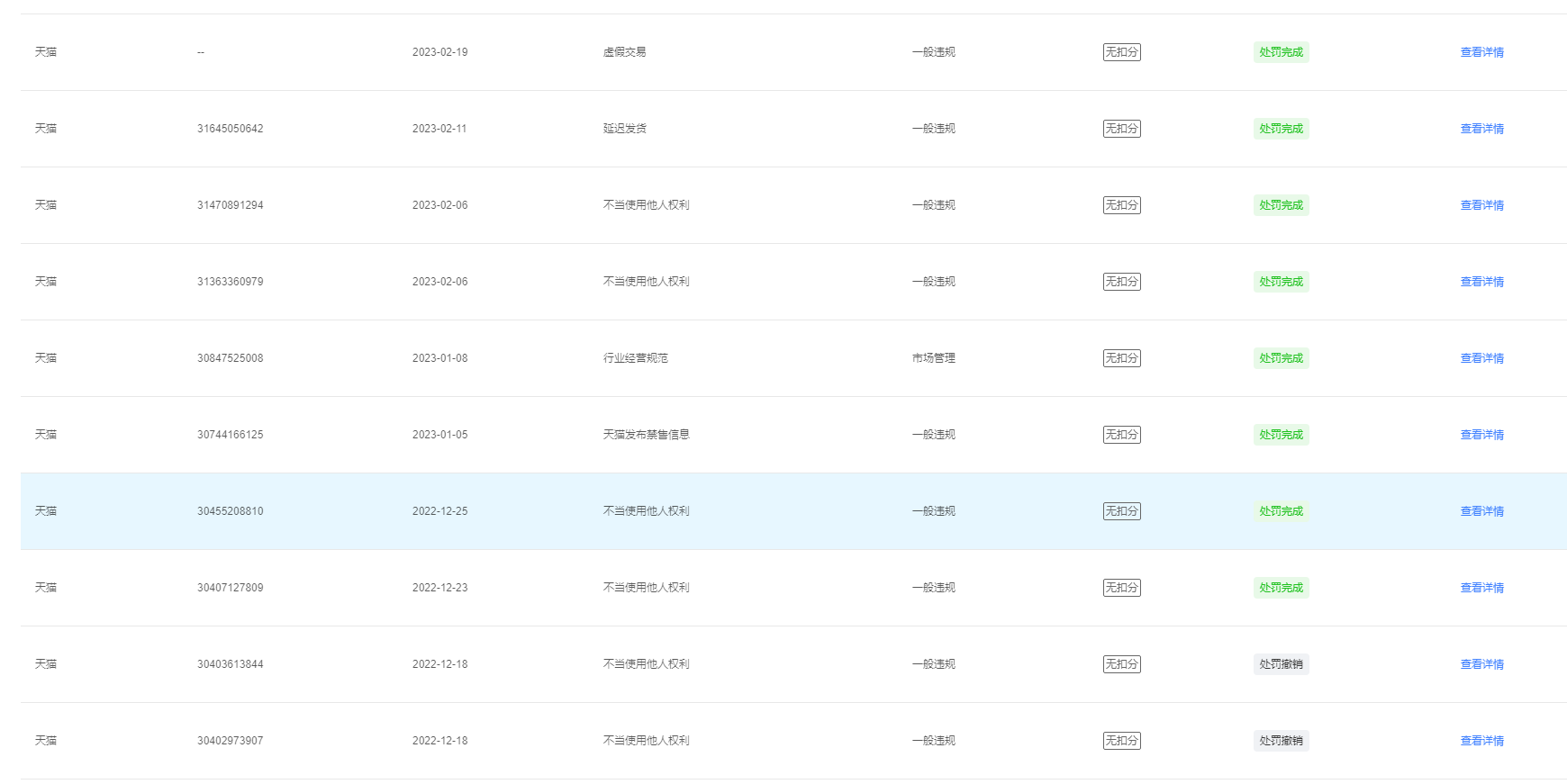
Task: Click the 市场管理 violation type cell
Action: coord(933,358)
